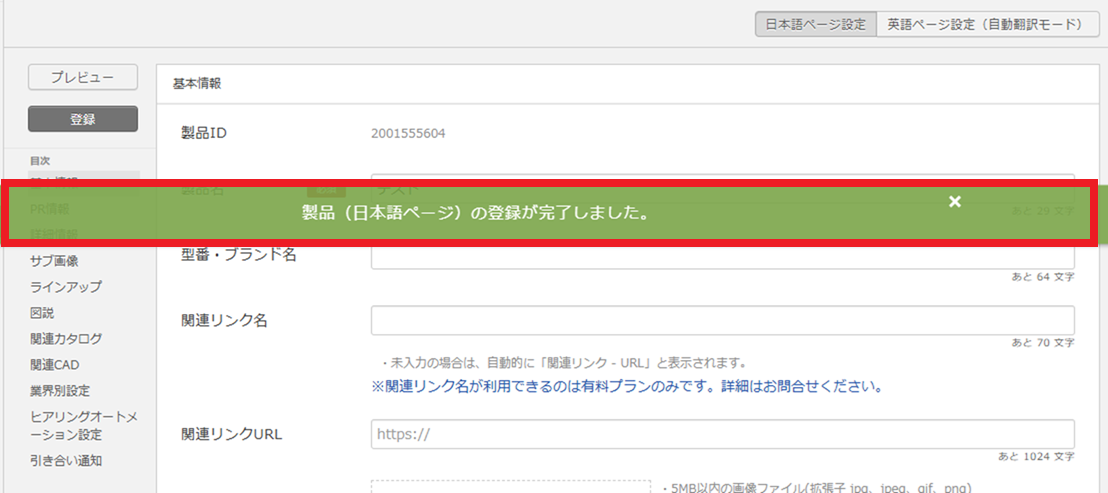
Task: Select 図説 from the sidebar index
Action: (42, 313)
